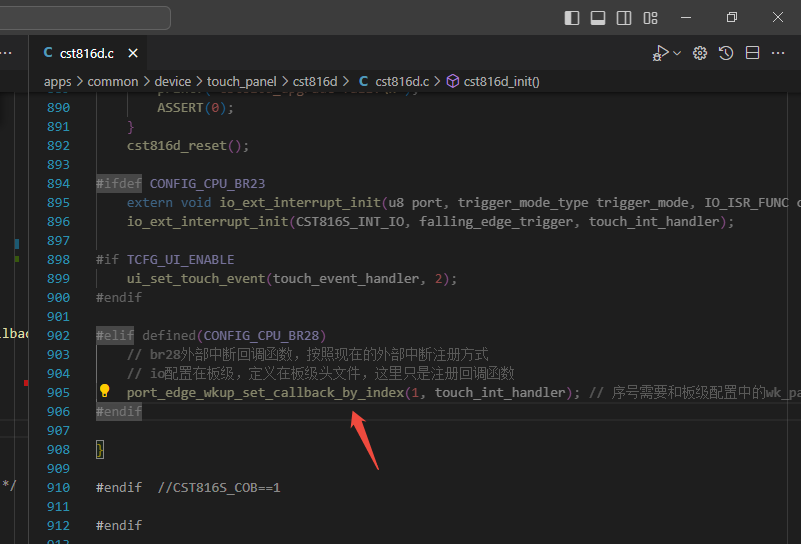
Task: Minimize the window
Action: (x=686, y=18)
